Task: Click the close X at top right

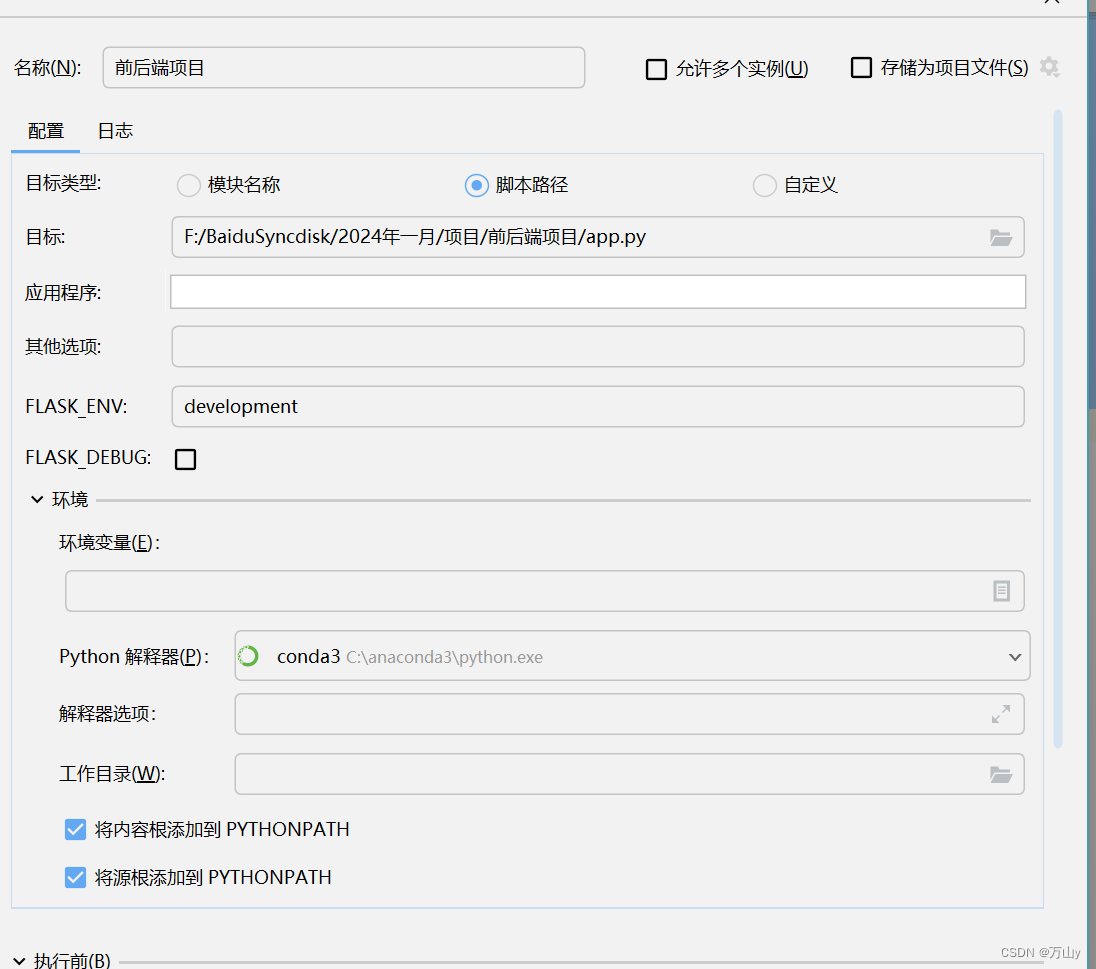Action: 1050,4
